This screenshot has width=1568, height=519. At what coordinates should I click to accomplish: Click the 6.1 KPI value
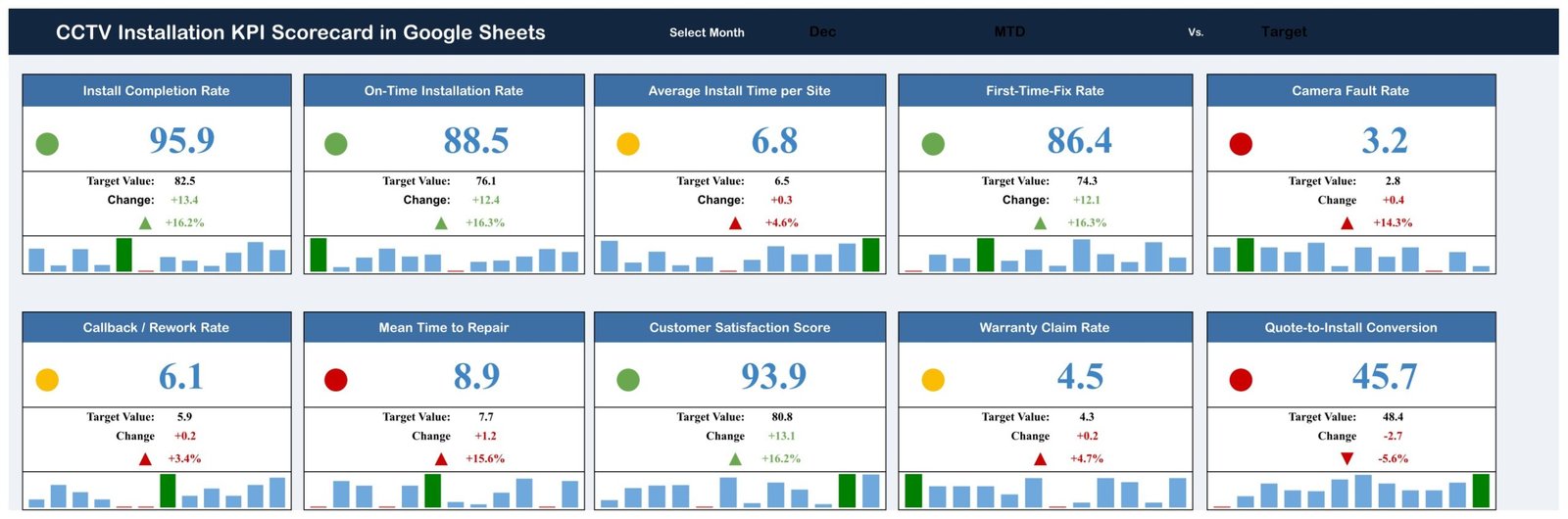point(181,377)
